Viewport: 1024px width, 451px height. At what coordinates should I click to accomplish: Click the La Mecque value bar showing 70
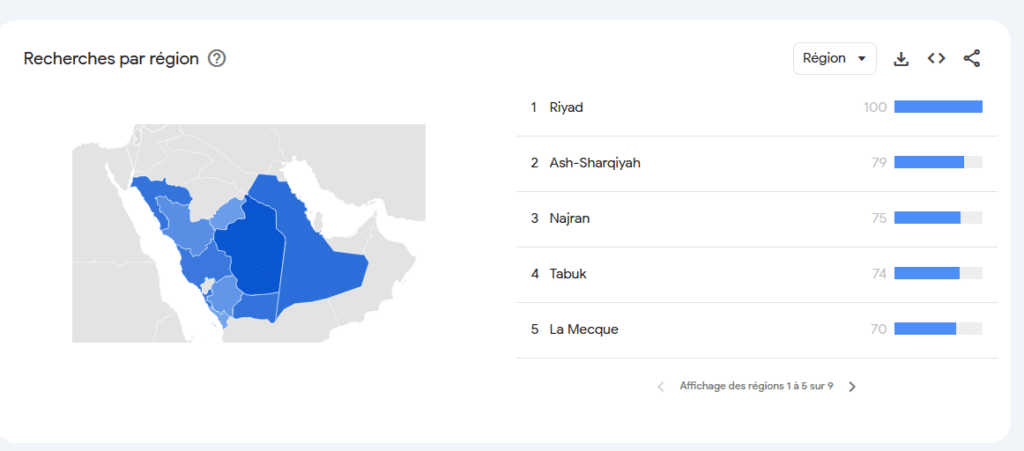click(x=938, y=329)
